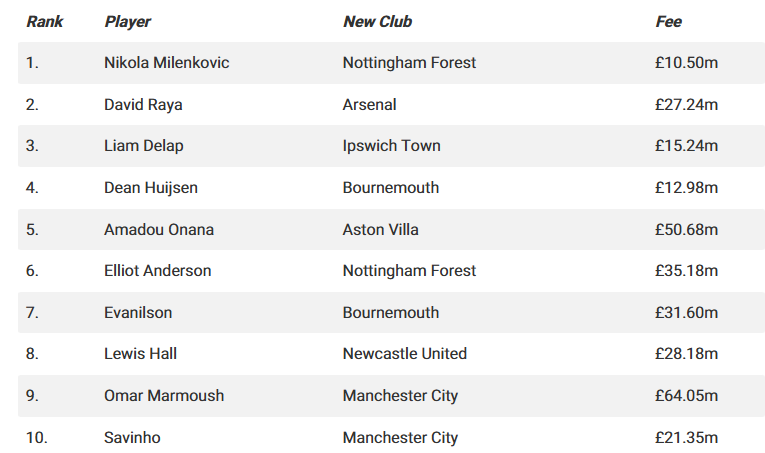Select the Amadou Onana row name
Viewport: 765px width, 453px height.
point(159,229)
